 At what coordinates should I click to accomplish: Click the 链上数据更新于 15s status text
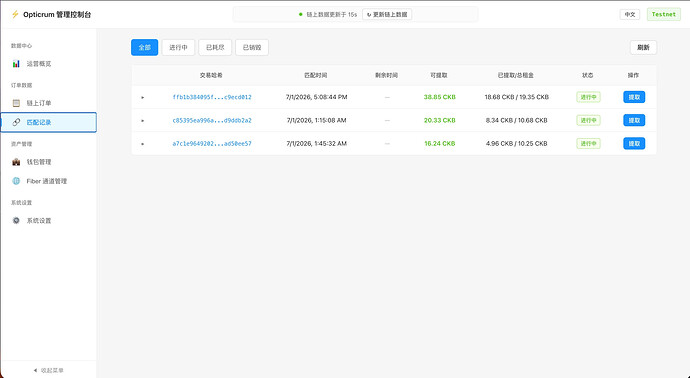pos(332,15)
